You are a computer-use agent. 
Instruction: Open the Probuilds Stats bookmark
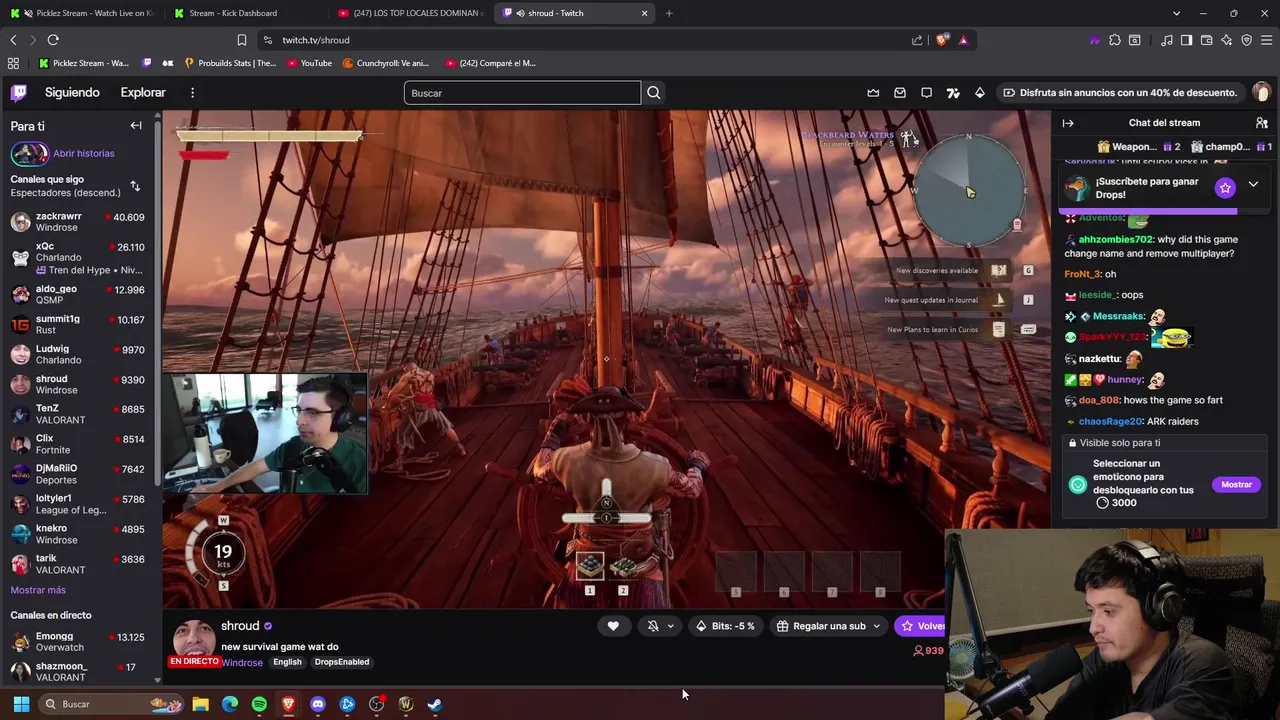(230, 63)
